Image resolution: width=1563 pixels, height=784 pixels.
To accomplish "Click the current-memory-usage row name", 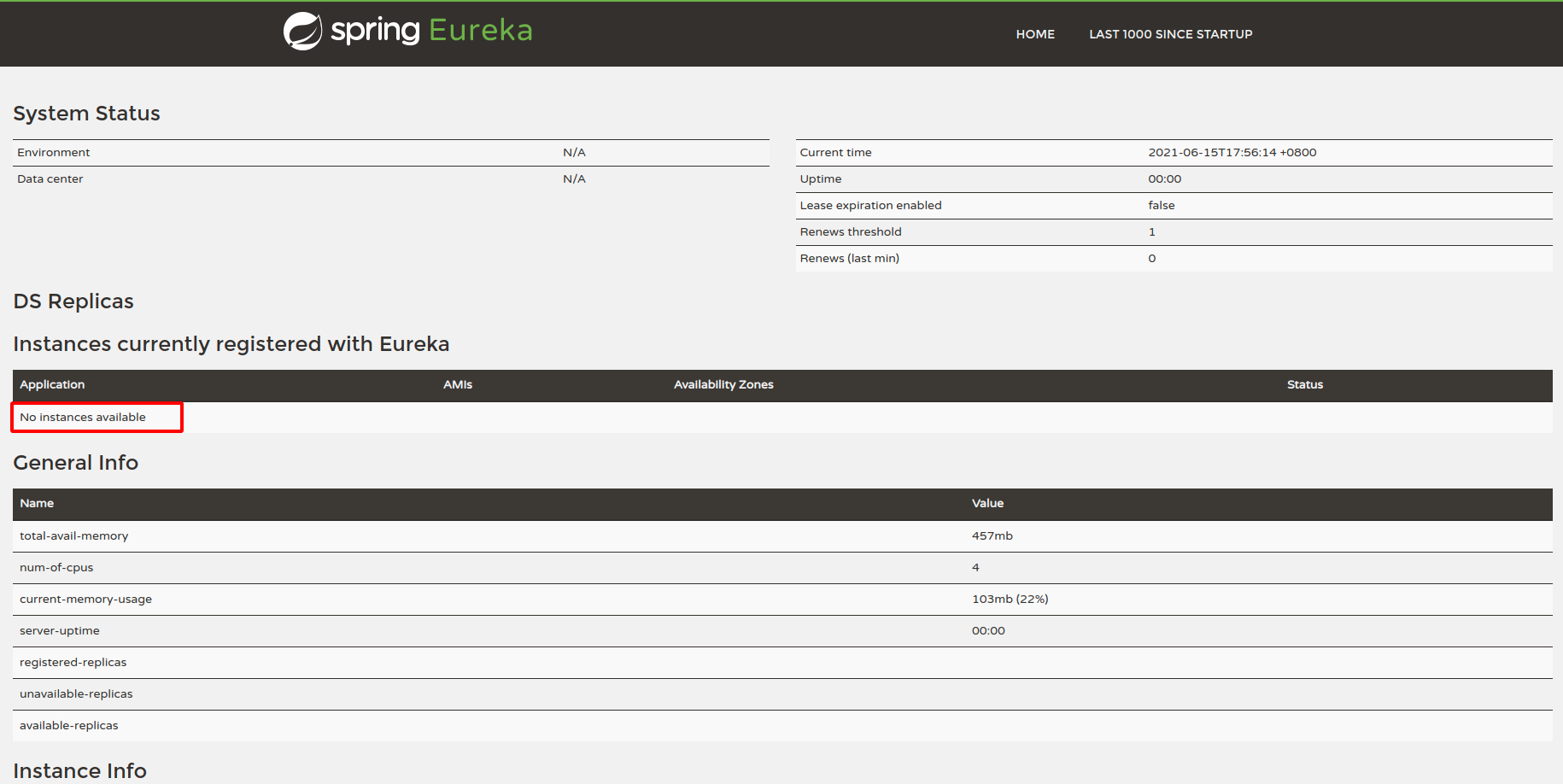I will tap(86, 600).
